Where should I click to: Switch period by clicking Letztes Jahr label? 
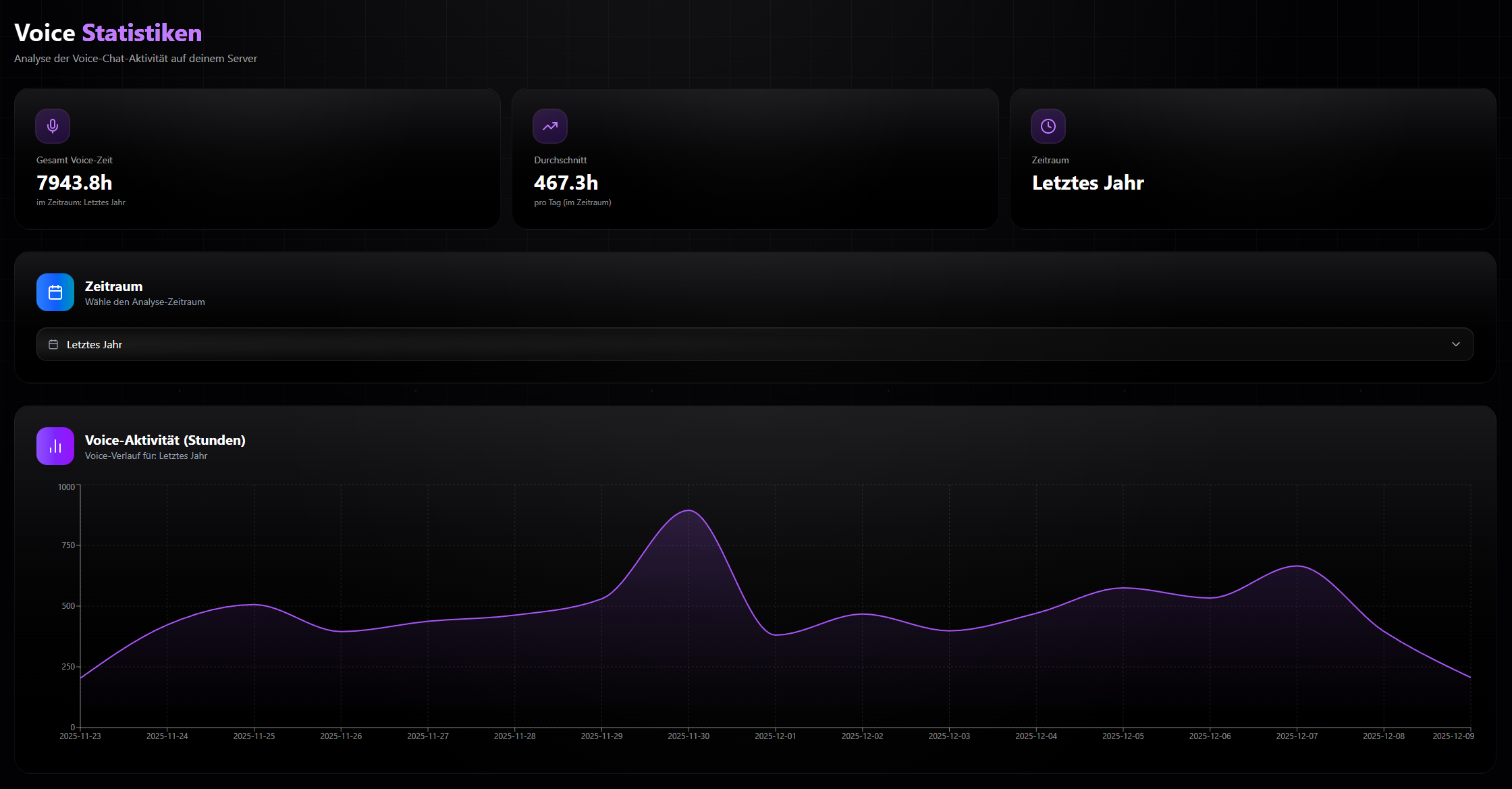click(94, 344)
